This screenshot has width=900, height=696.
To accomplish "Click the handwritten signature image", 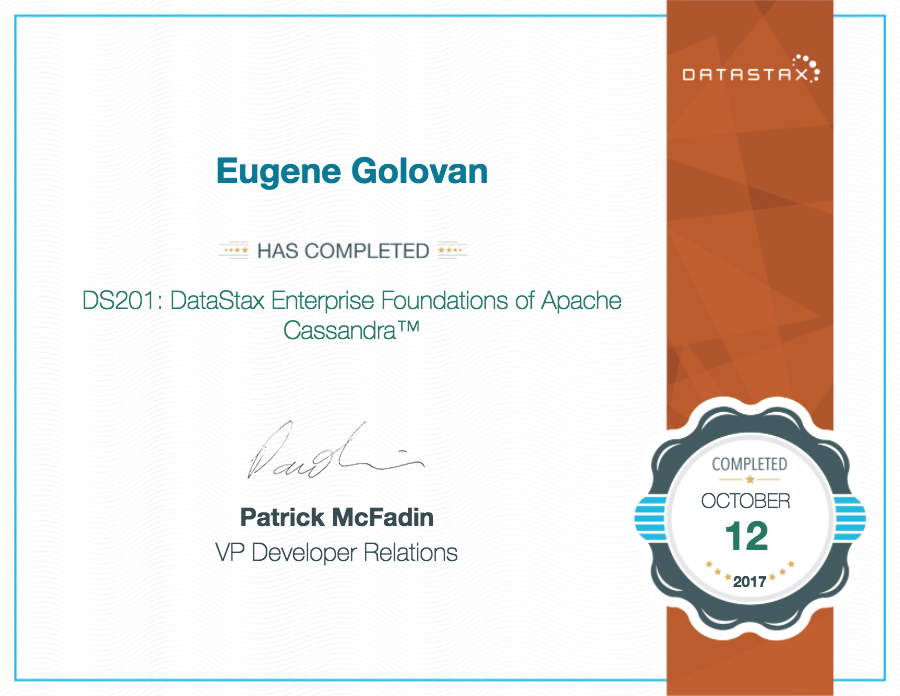I will [x=336, y=450].
